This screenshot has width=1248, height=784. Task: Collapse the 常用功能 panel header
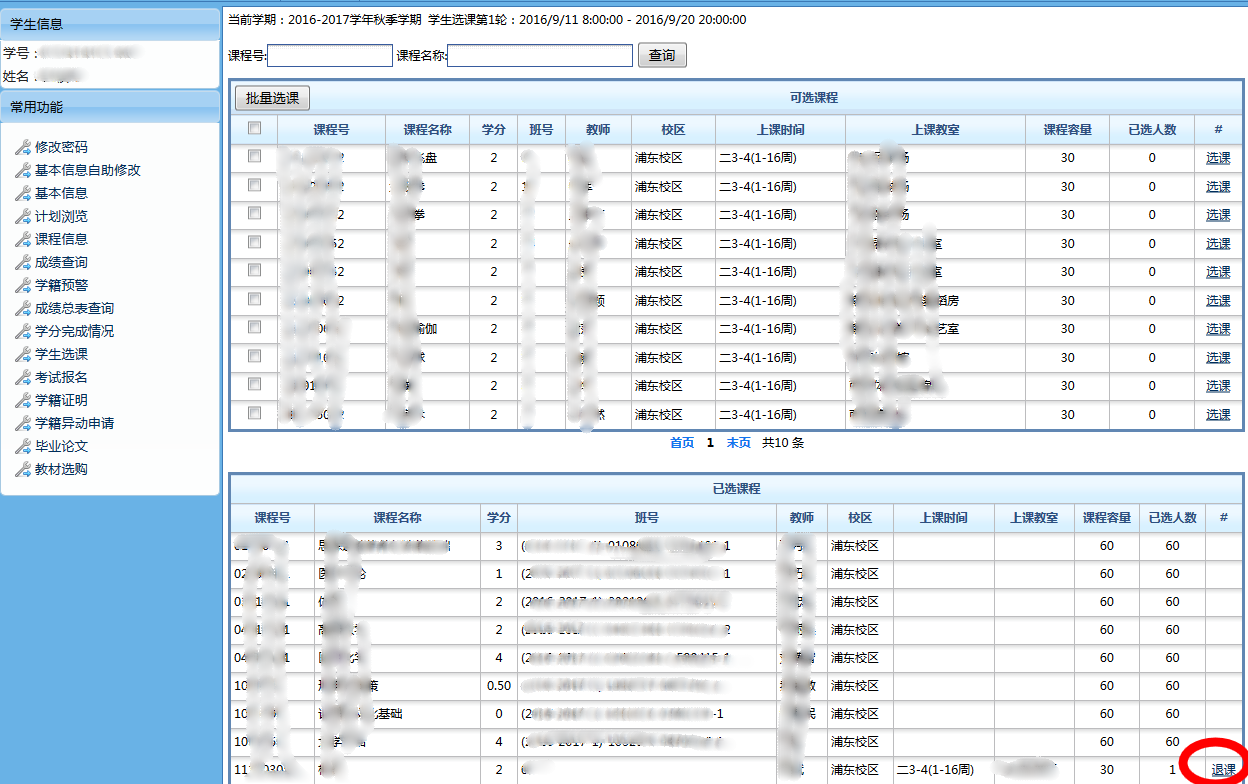pos(110,107)
